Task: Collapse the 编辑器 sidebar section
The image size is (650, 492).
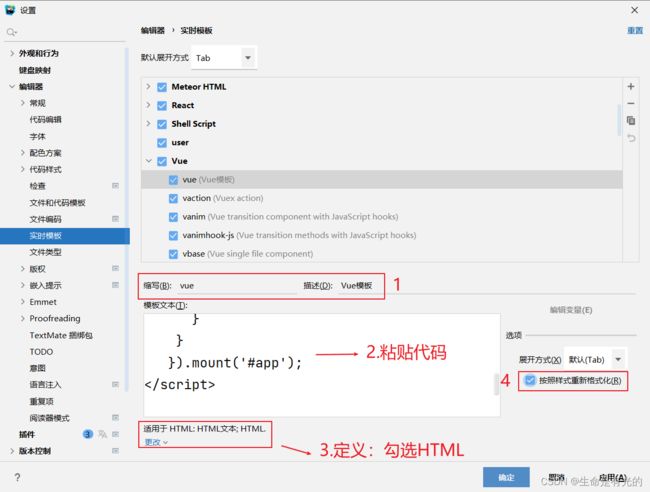Action: tap(12, 86)
